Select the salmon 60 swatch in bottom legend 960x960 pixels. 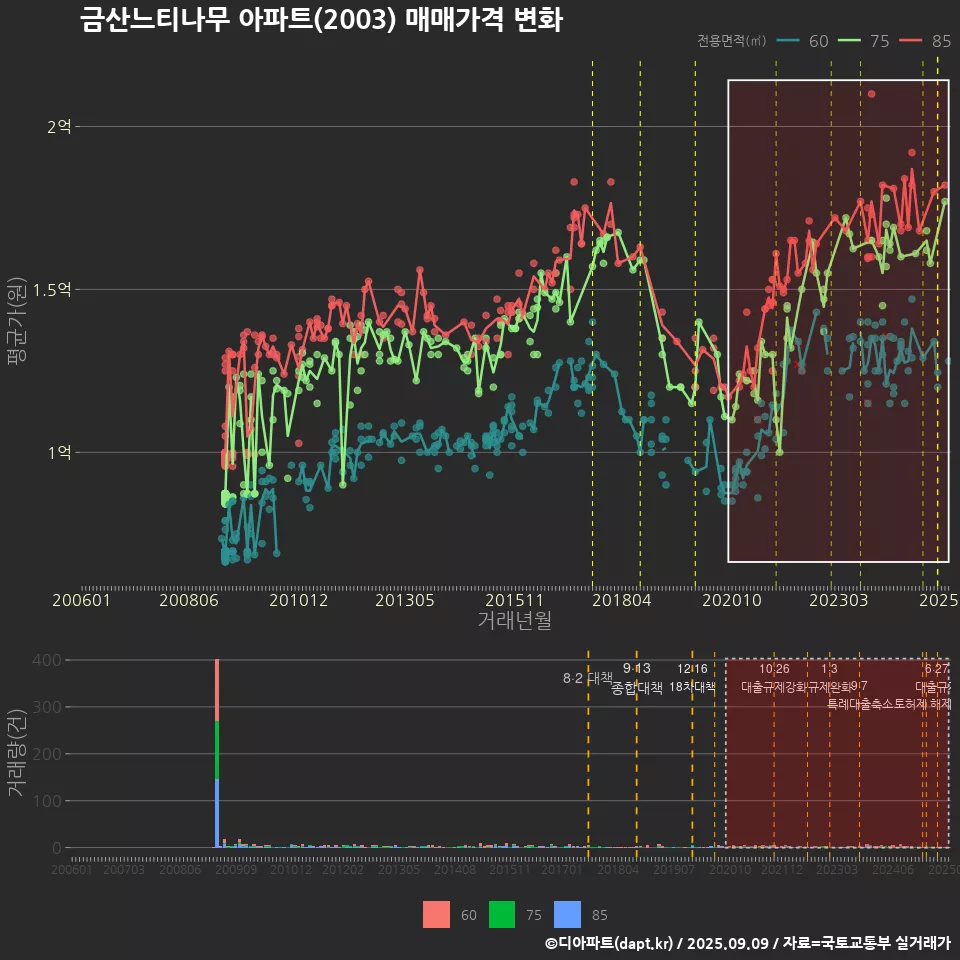click(x=436, y=915)
